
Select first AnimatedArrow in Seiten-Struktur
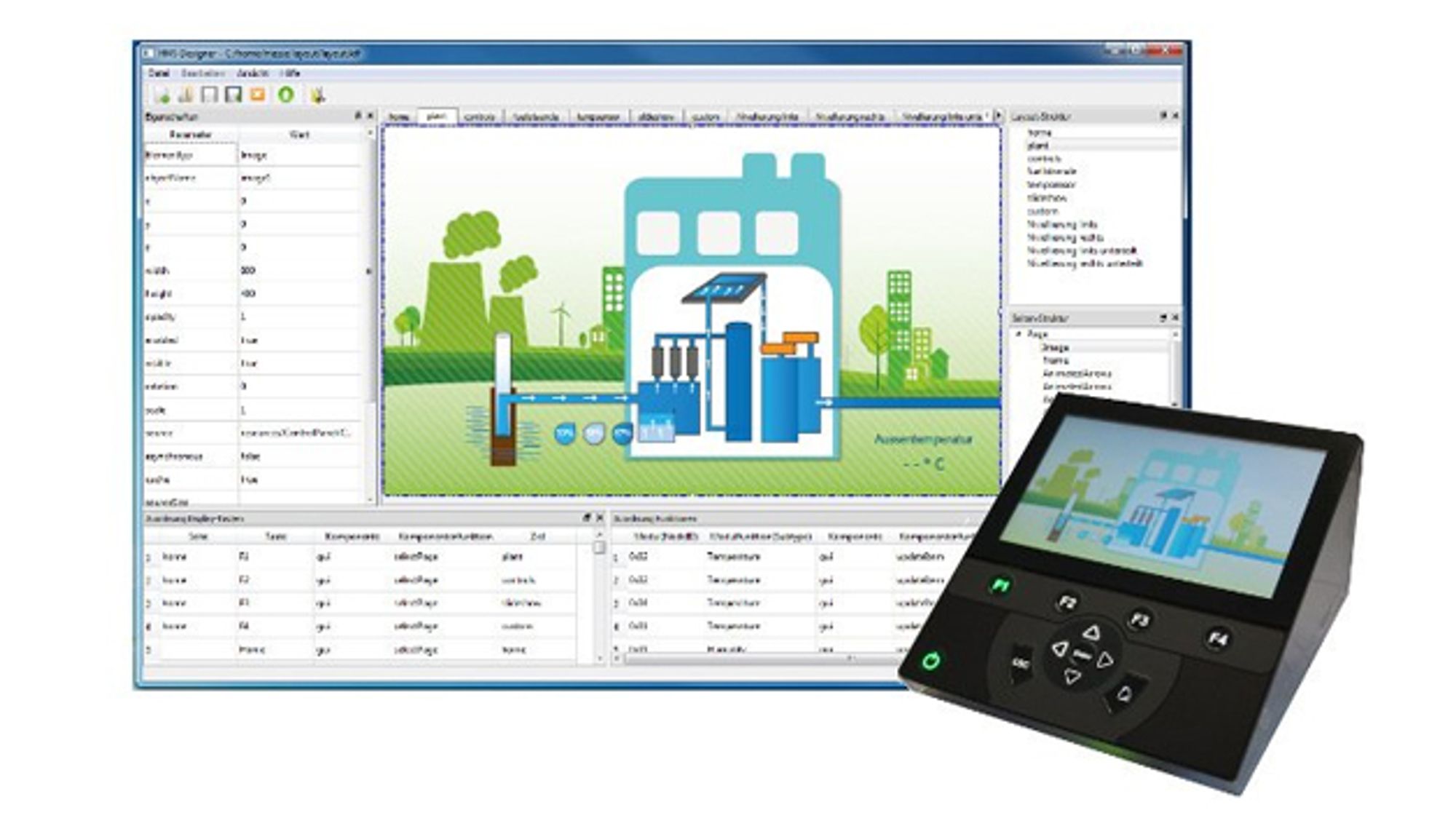(x=1077, y=374)
